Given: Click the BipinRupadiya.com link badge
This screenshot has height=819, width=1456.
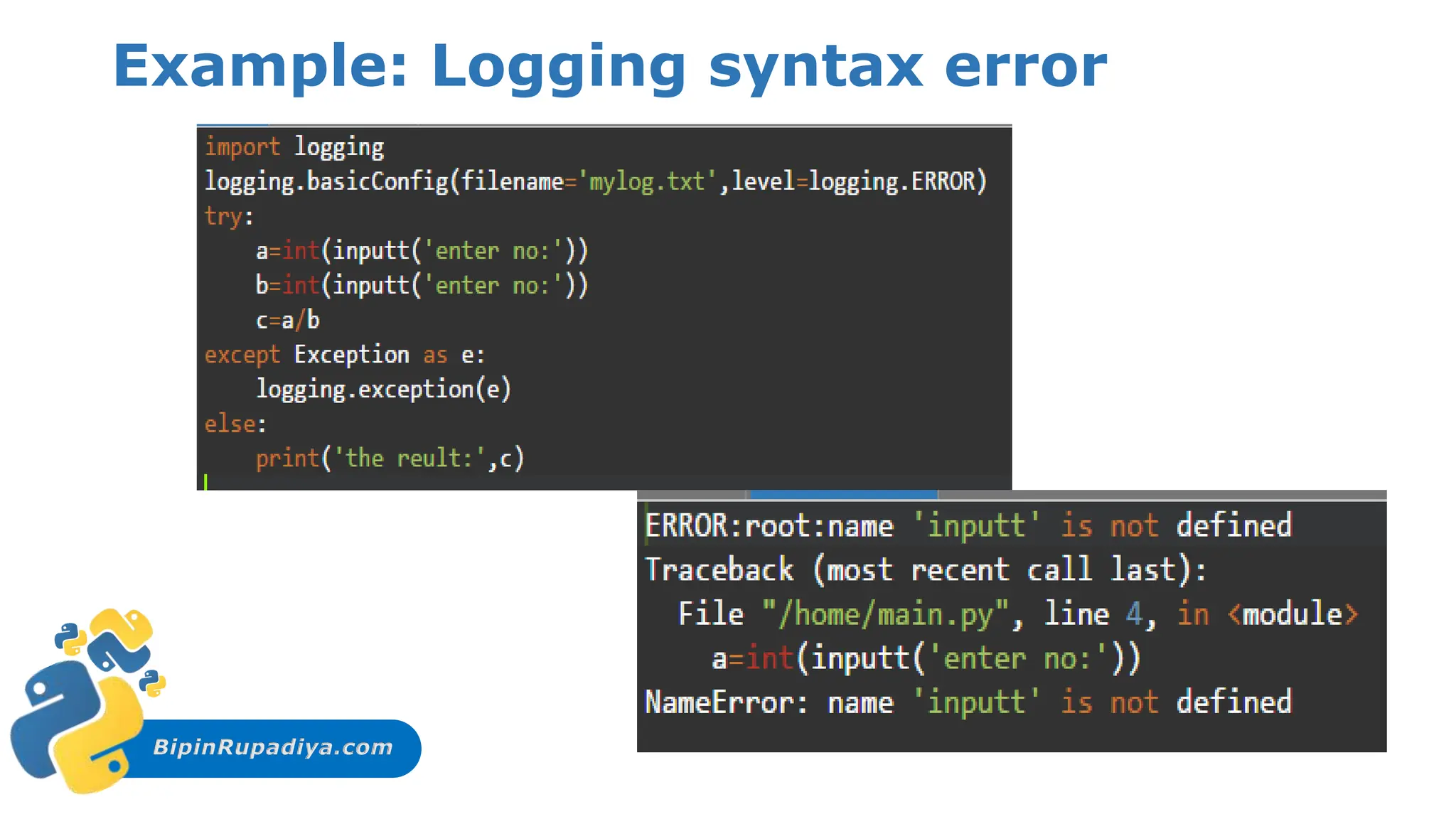Looking at the screenshot, I should coord(274,748).
